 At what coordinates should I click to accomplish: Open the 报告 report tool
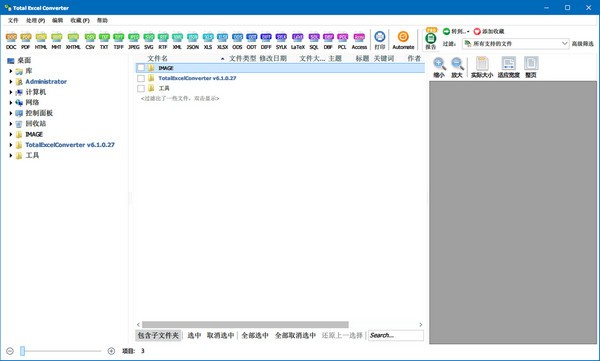431,39
